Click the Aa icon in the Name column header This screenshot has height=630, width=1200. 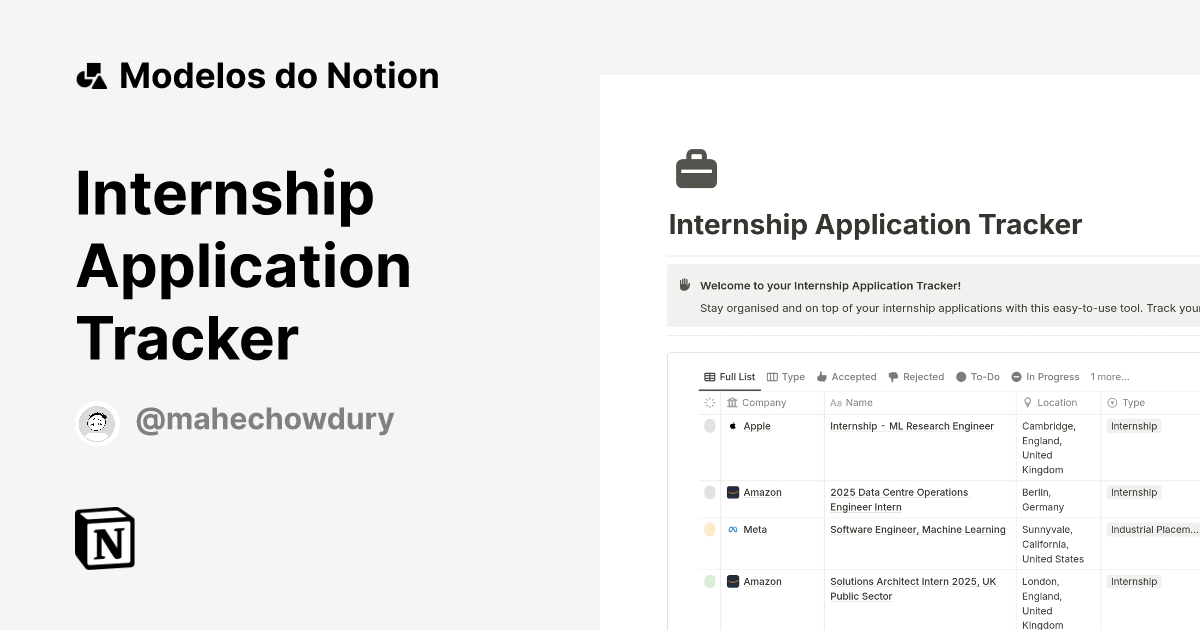click(838, 402)
